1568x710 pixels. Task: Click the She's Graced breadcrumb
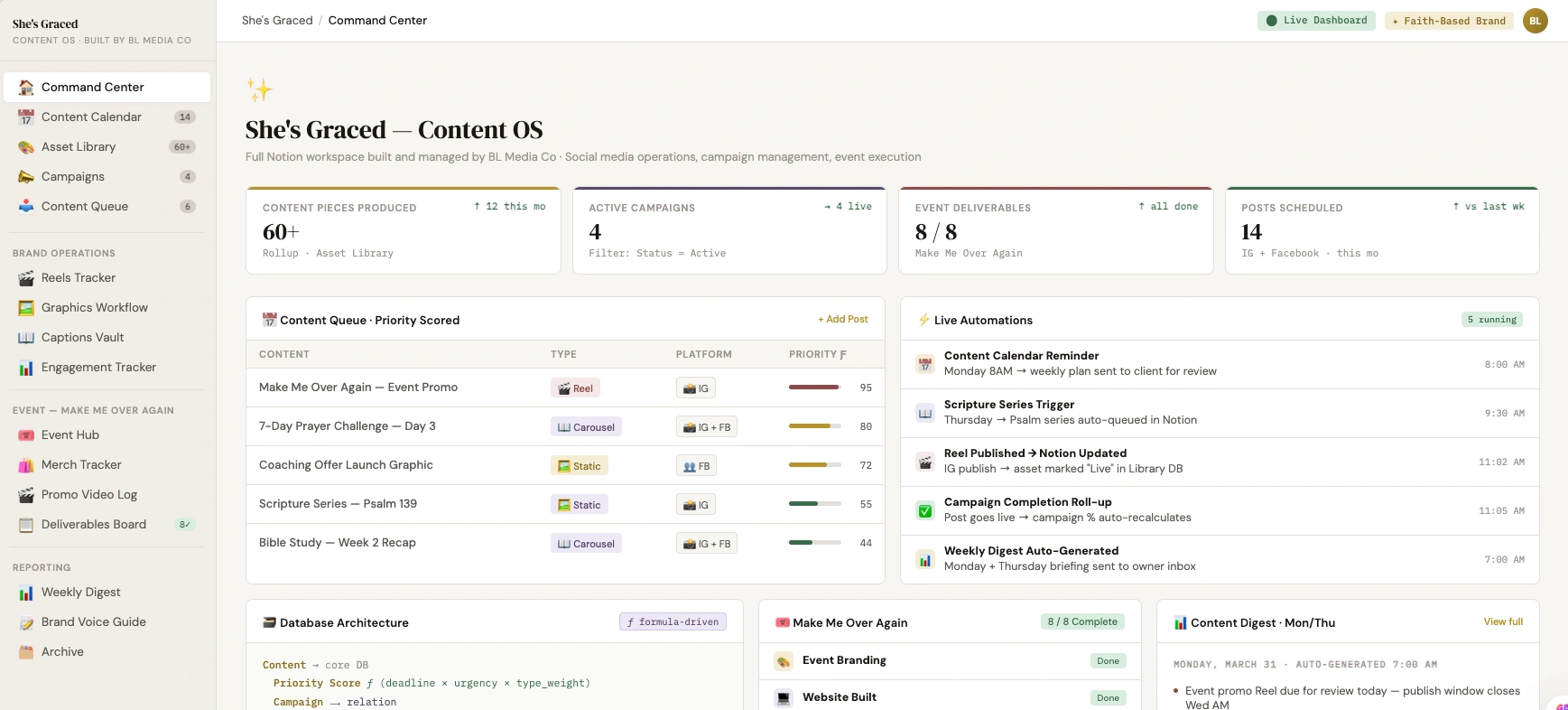click(277, 21)
